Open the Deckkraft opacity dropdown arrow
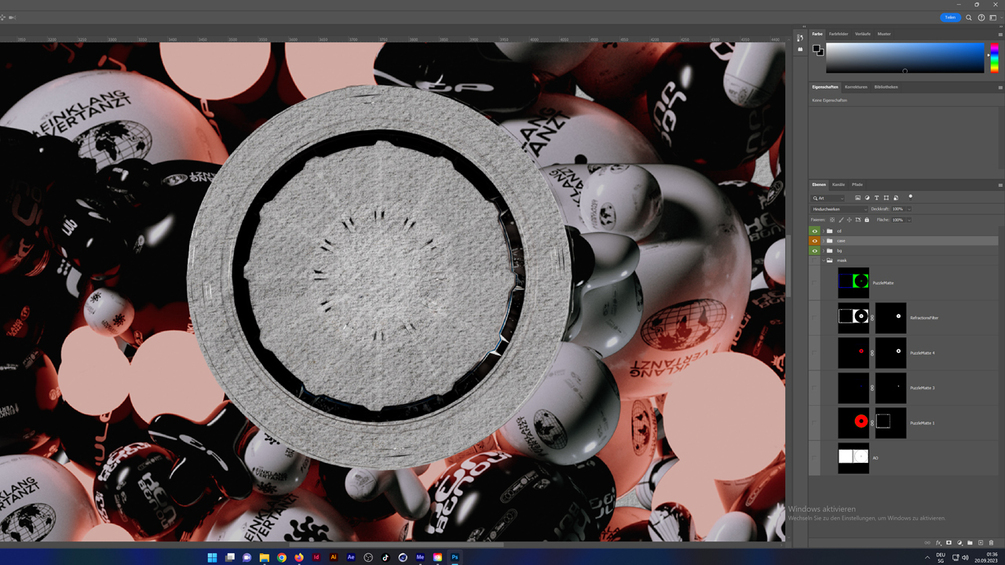The image size is (1005, 565). click(x=908, y=209)
